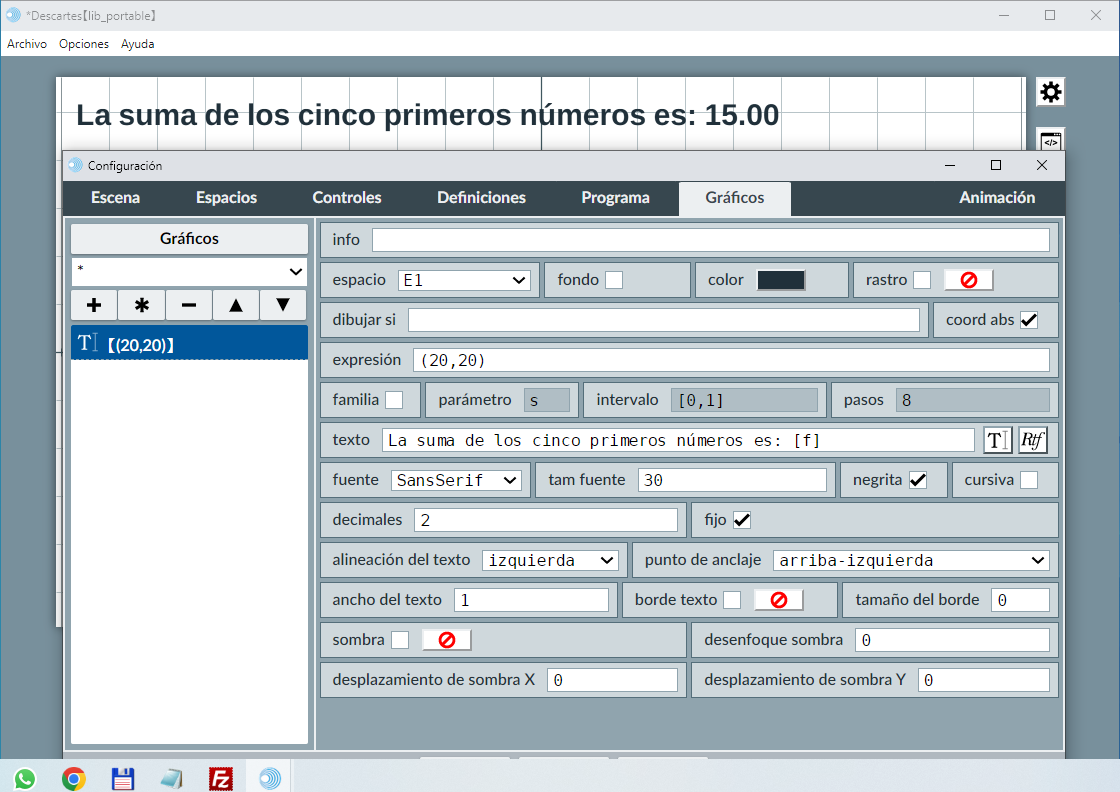The image size is (1120, 792).
Task: Click the rastro color button
Action: point(968,280)
